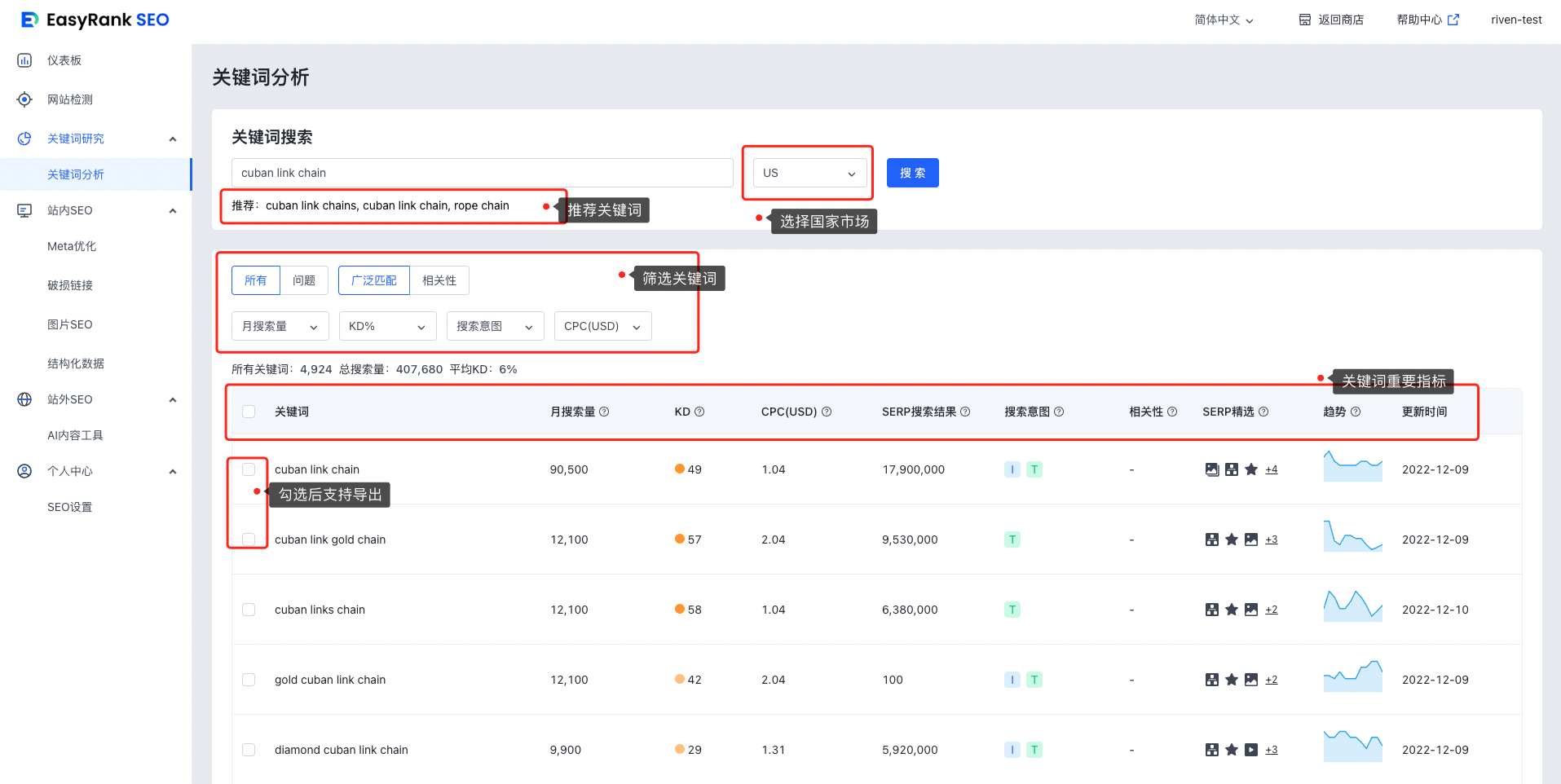Click the keyword search input field
The height and width of the screenshot is (784, 1561).
pyautogui.click(x=483, y=173)
